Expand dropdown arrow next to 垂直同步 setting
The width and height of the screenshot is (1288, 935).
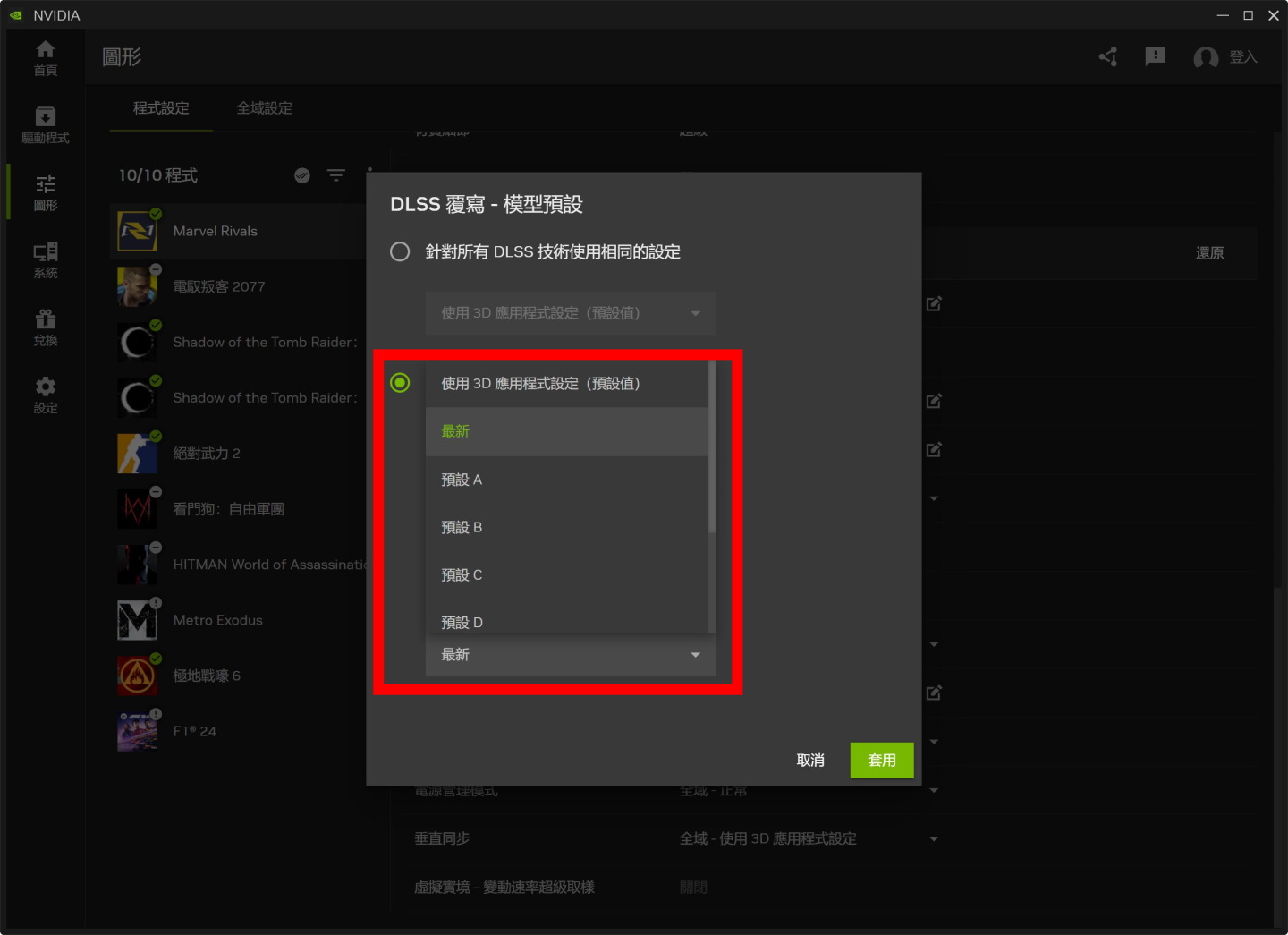pos(934,839)
